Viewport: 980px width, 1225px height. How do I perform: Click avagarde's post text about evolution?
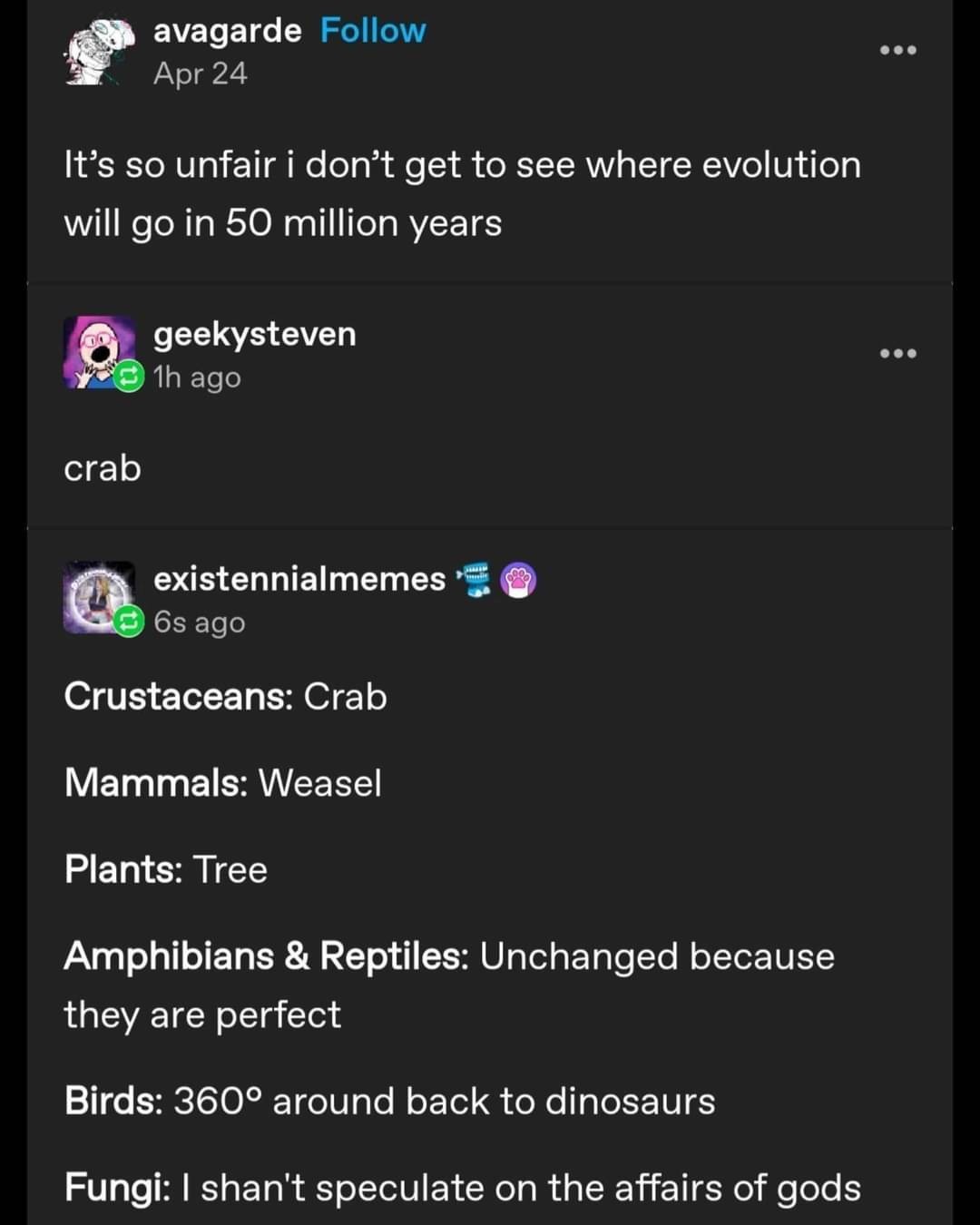pos(463,192)
